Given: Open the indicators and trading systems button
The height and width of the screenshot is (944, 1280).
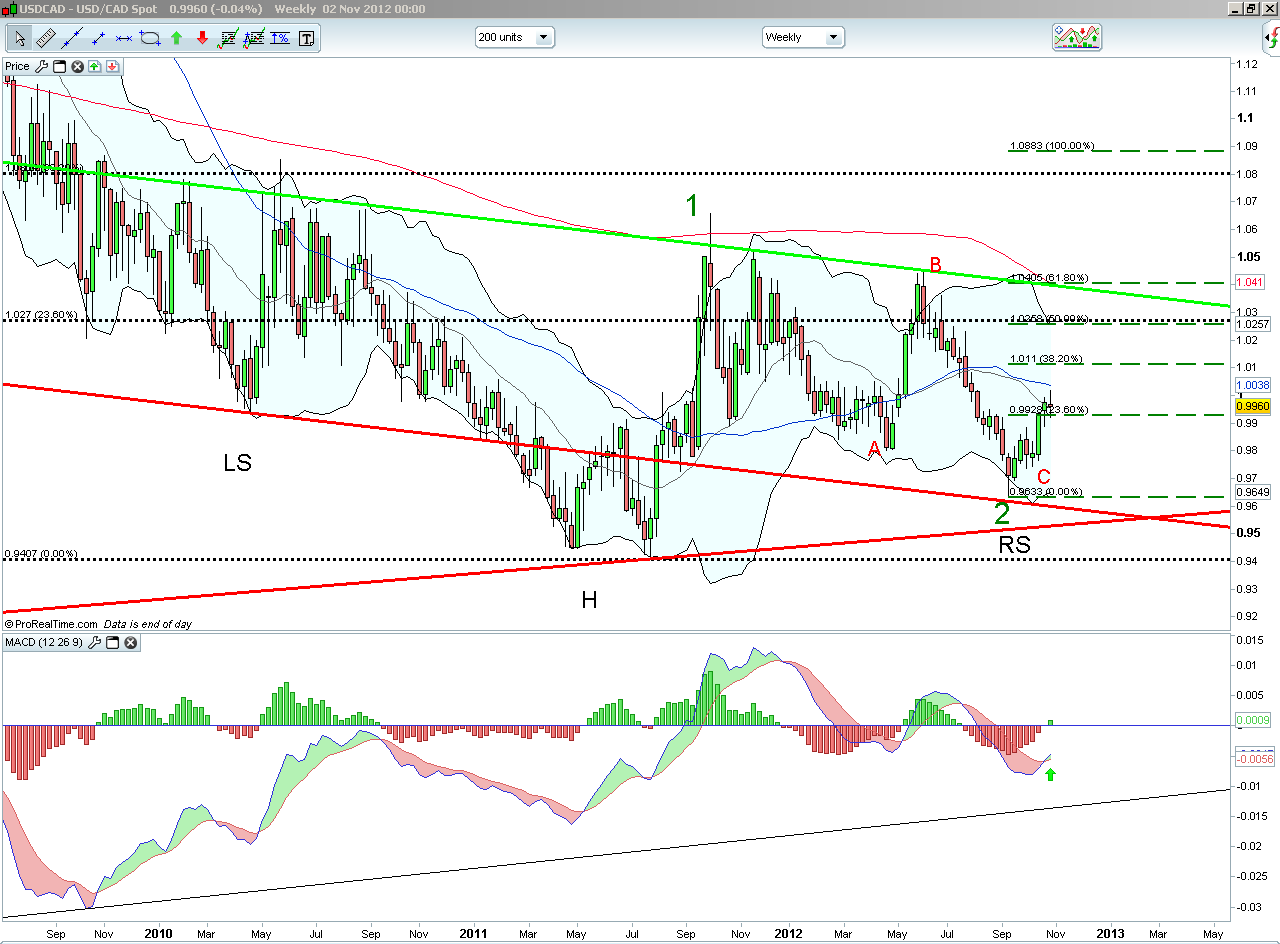Looking at the screenshot, I should (x=1077, y=38).
